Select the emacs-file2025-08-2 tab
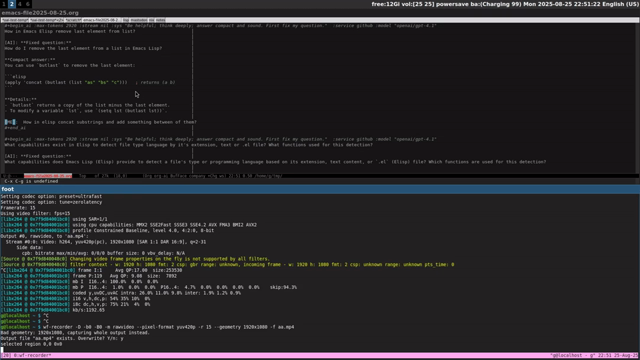 [x=101, y=20]
